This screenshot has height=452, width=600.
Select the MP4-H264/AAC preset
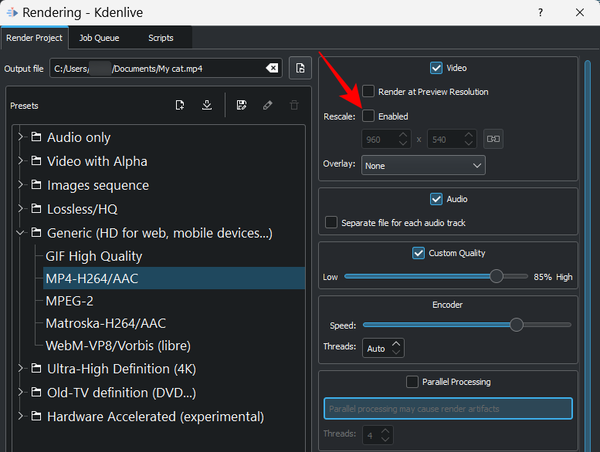click(x=174, y=278)
